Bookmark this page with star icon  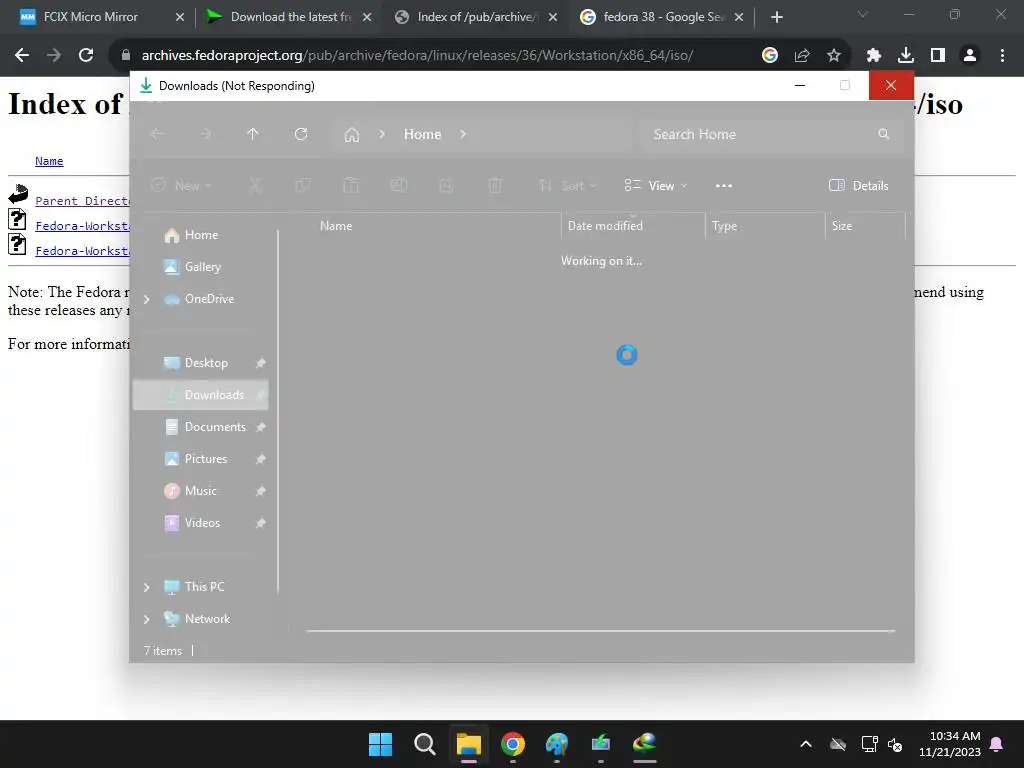[x=834, y=56]
